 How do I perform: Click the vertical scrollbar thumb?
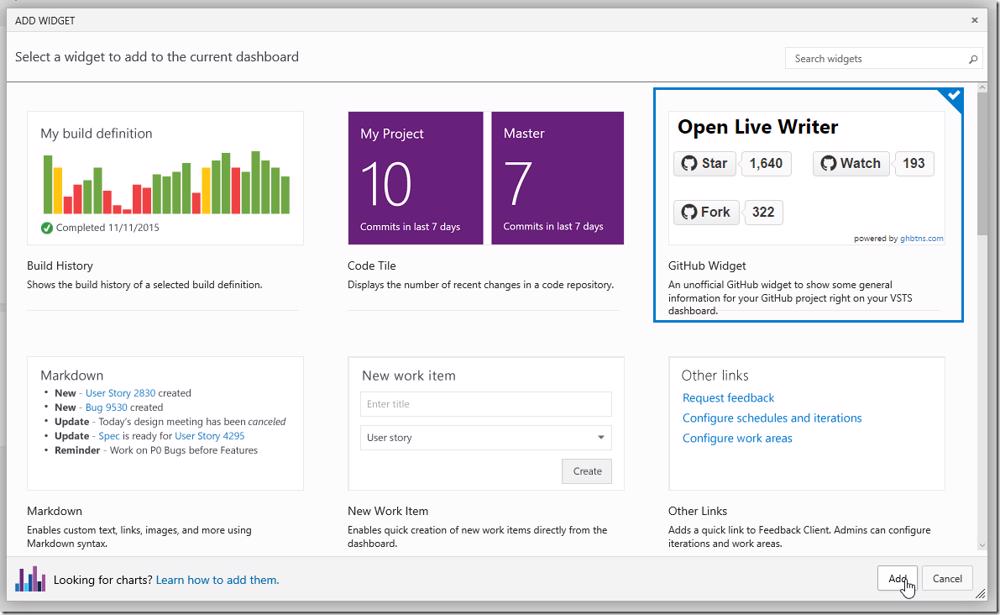(982, 165)
